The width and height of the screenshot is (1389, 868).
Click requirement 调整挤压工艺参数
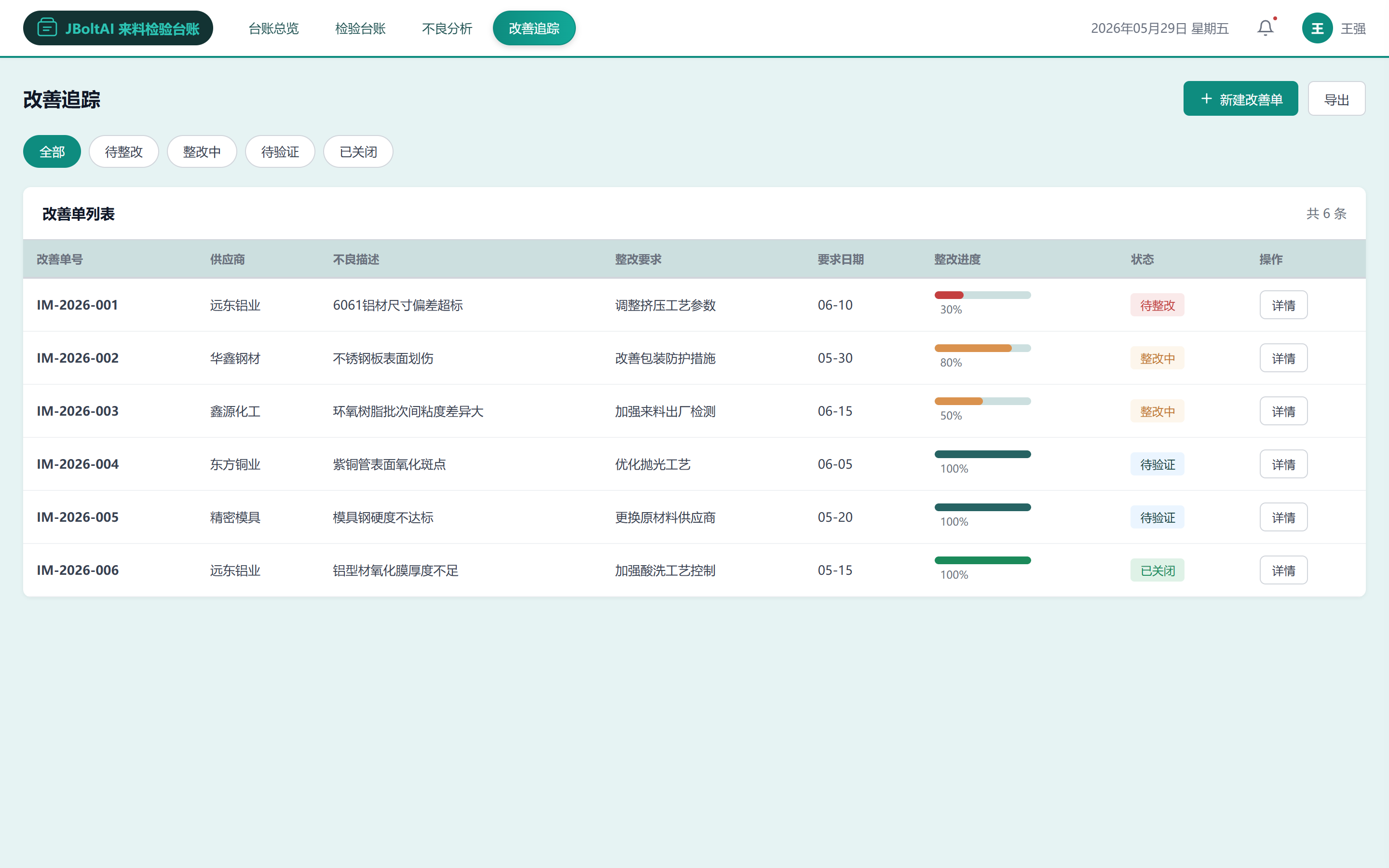tap(665, 305)
